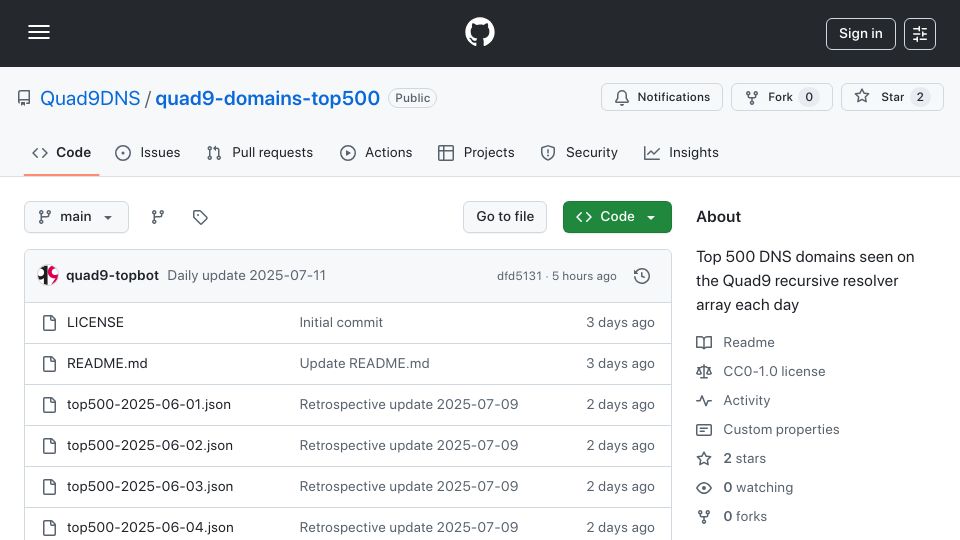Go to GitHub homepage via Octocat logo
The image size is (960, 540).
479,32
